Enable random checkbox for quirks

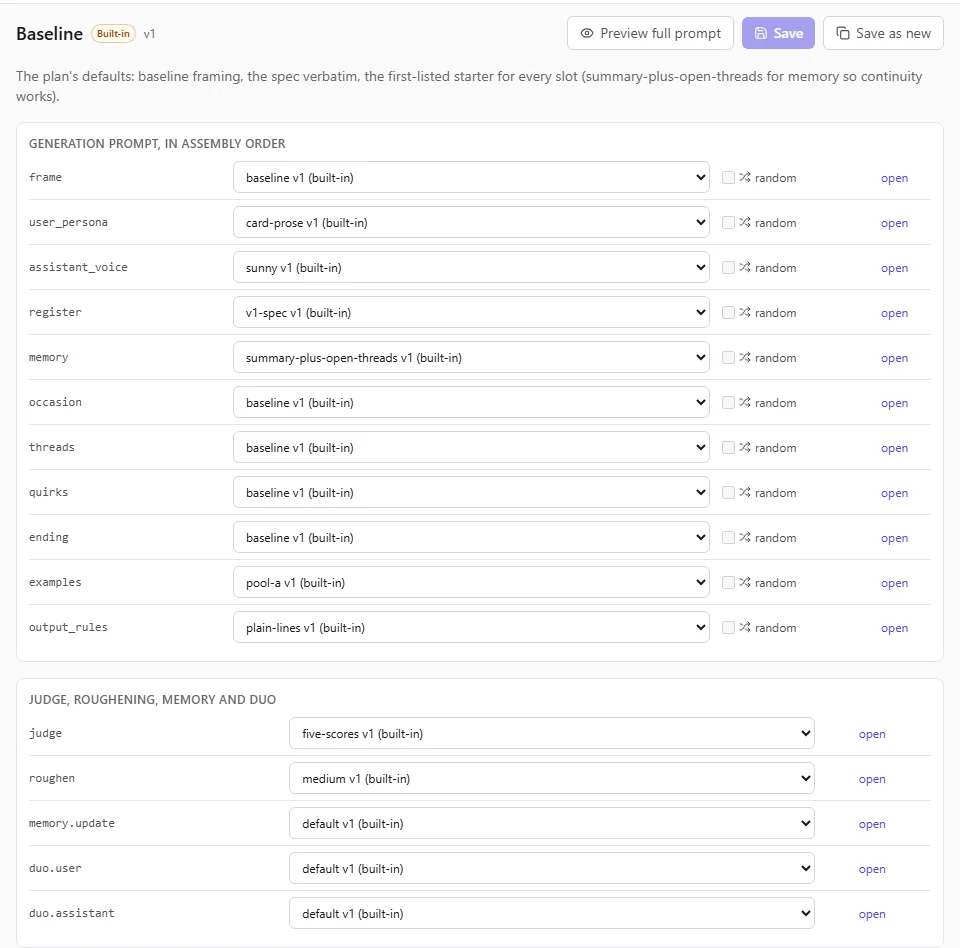[x=728, y=492]
